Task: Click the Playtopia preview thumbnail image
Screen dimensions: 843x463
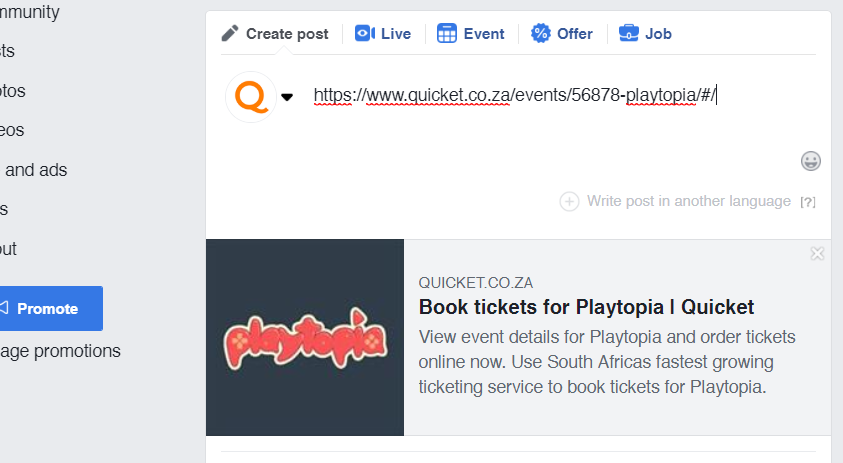Action: tap(305, 337)
